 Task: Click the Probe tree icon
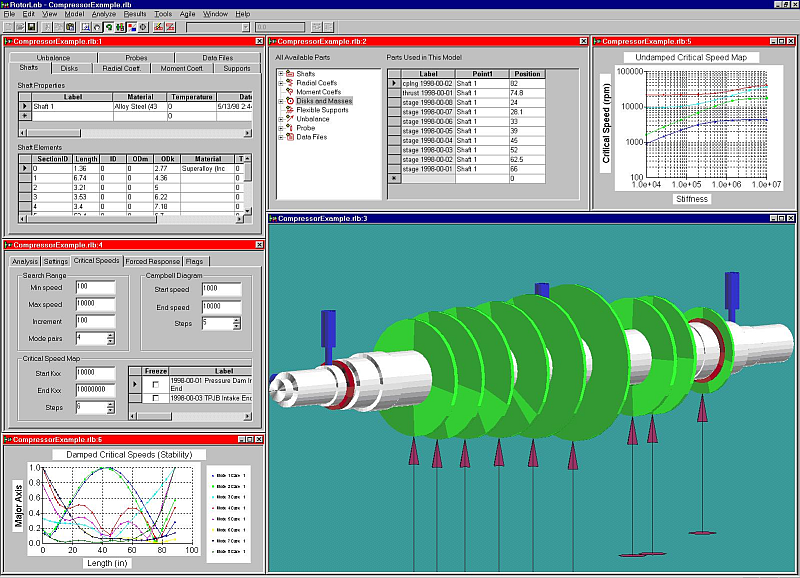pos(290,128)
